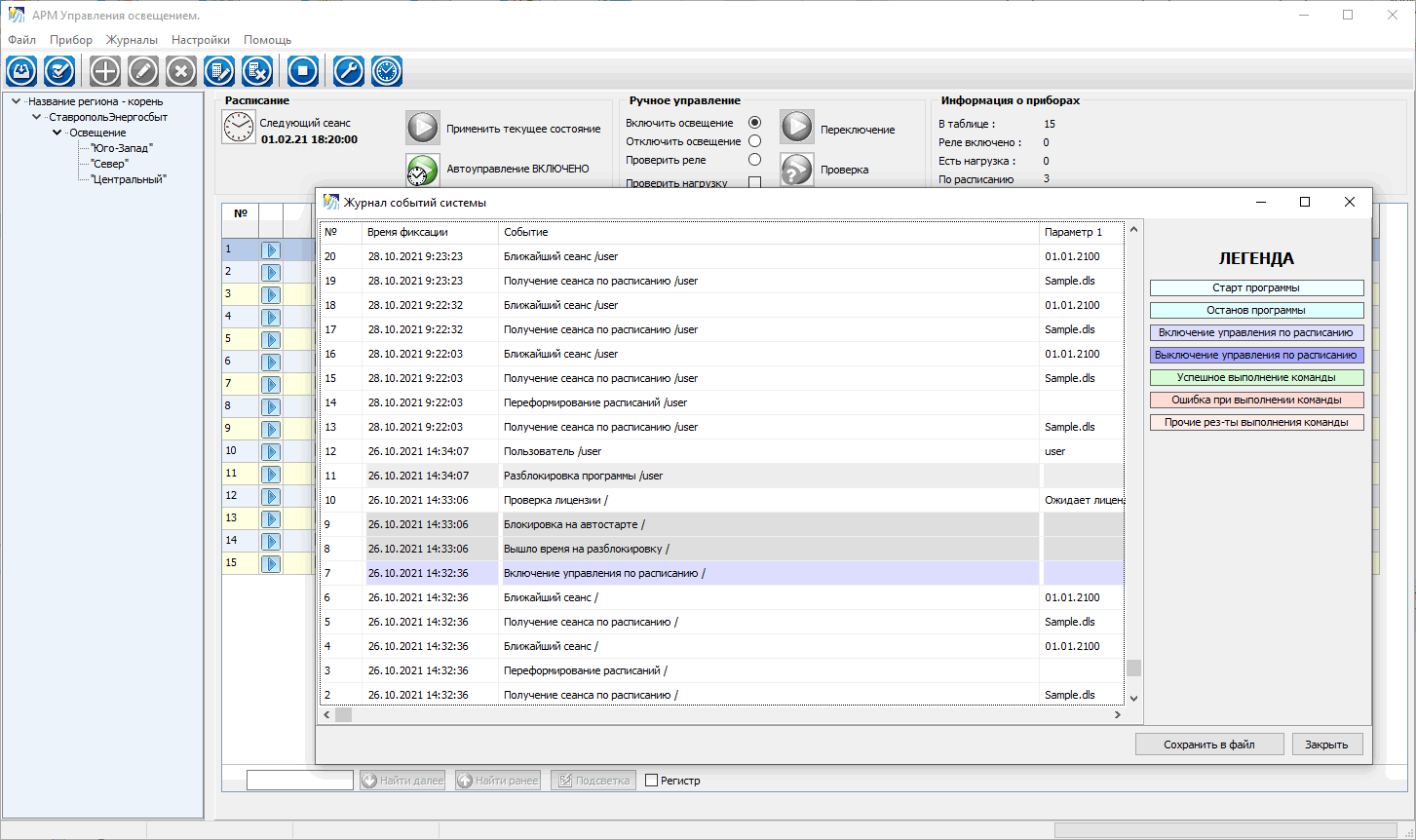Toggle the Проверить нагрузку checkbox
This screenshot has width=1416, height=840.
754,181
